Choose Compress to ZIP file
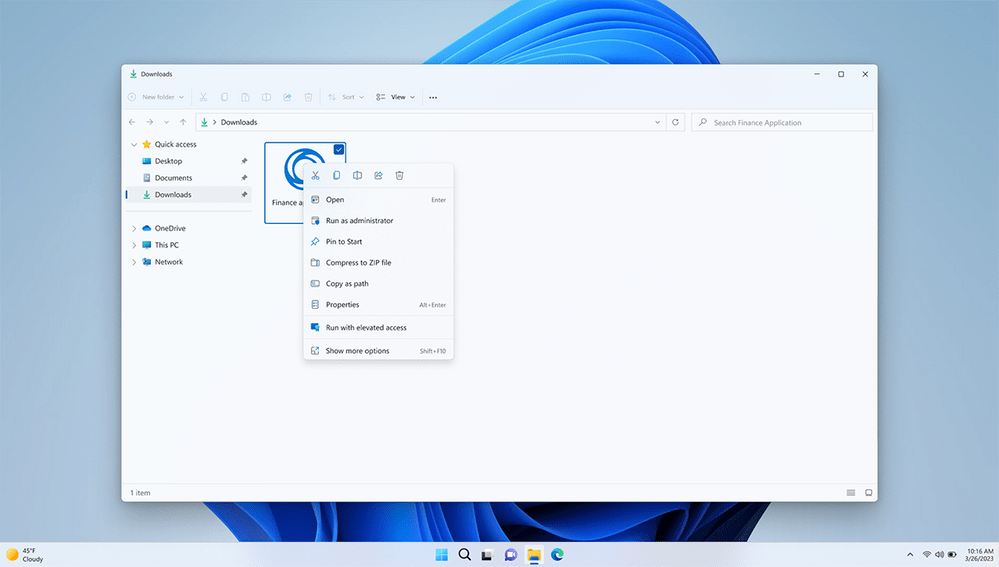Image resolution: width=999 pixels, height=567 pixels. coord(358,263)
